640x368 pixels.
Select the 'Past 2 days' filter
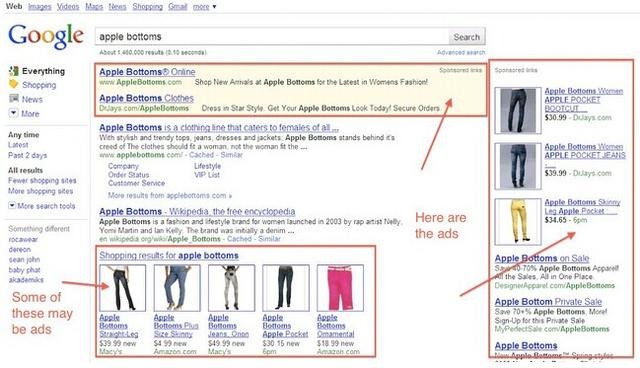click(x=27, y=155)
